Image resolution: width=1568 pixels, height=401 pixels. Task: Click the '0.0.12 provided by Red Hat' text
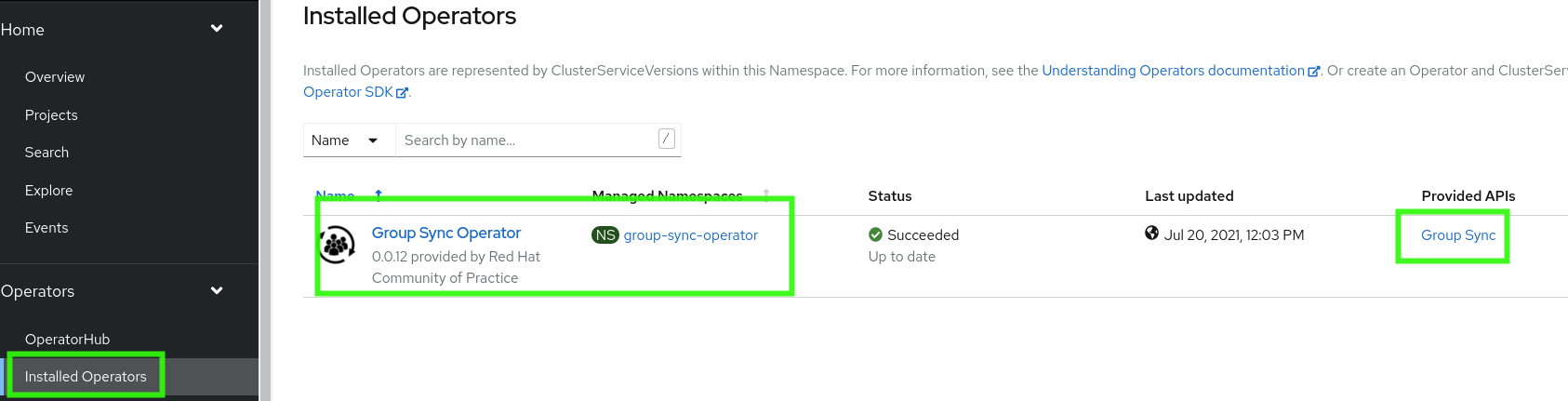tap(456, 257)
